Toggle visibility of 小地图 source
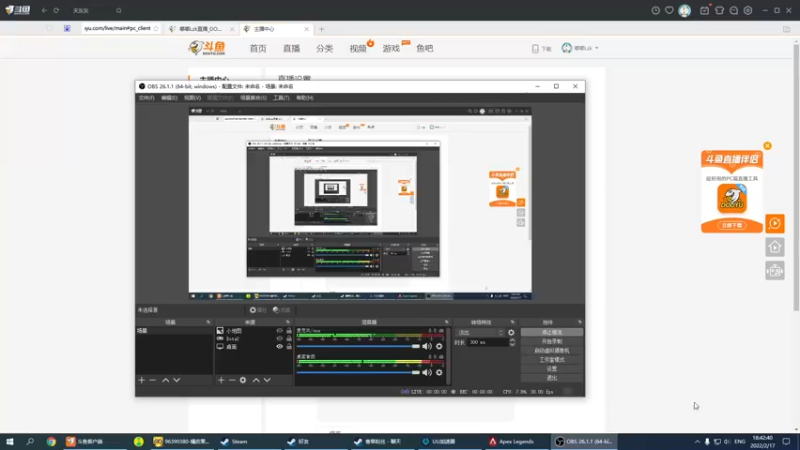This screenshot has height=450, width=800. (279, 331)
